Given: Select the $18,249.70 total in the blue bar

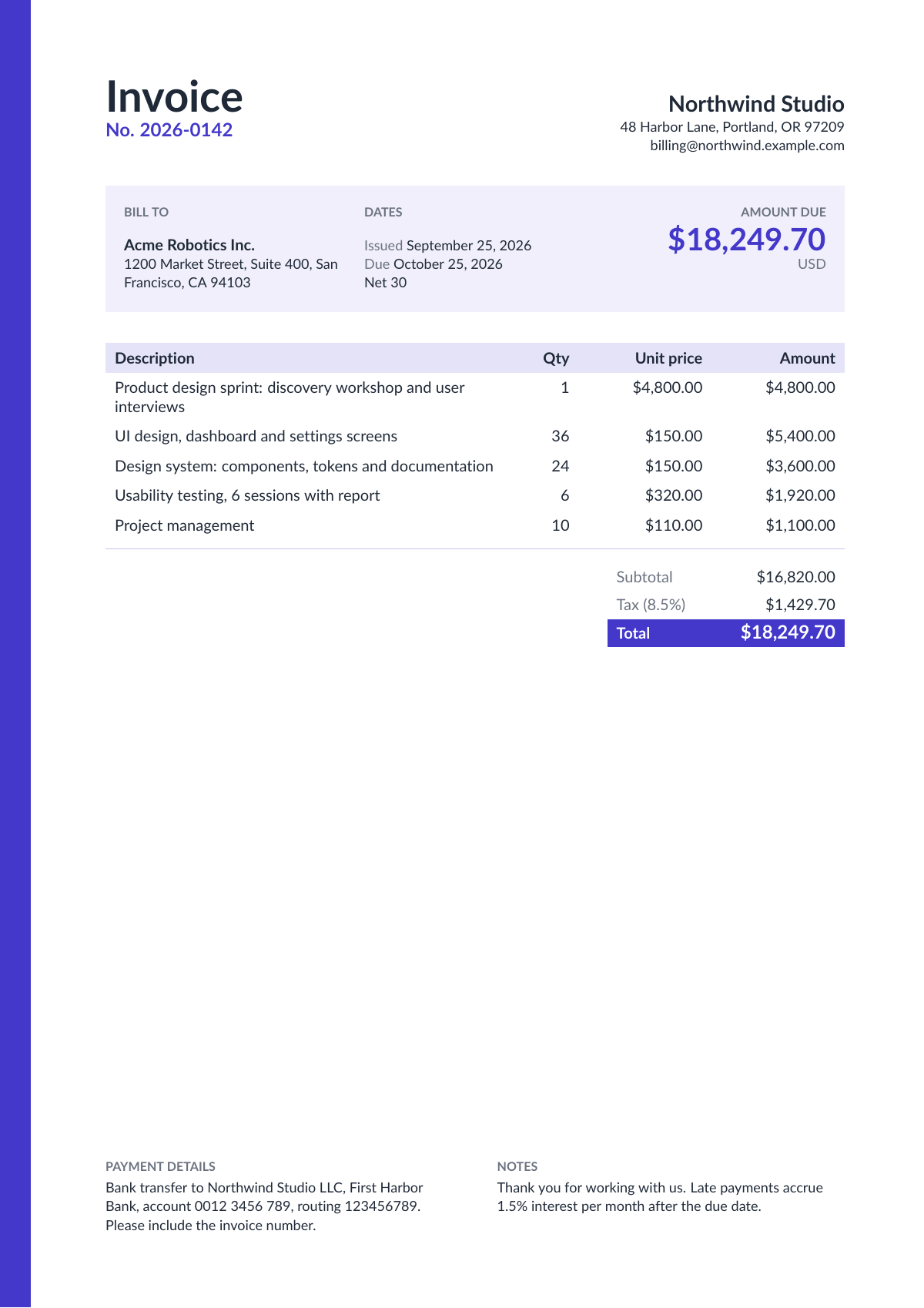Looking at the screenshot, I should [x=788, y=632].
